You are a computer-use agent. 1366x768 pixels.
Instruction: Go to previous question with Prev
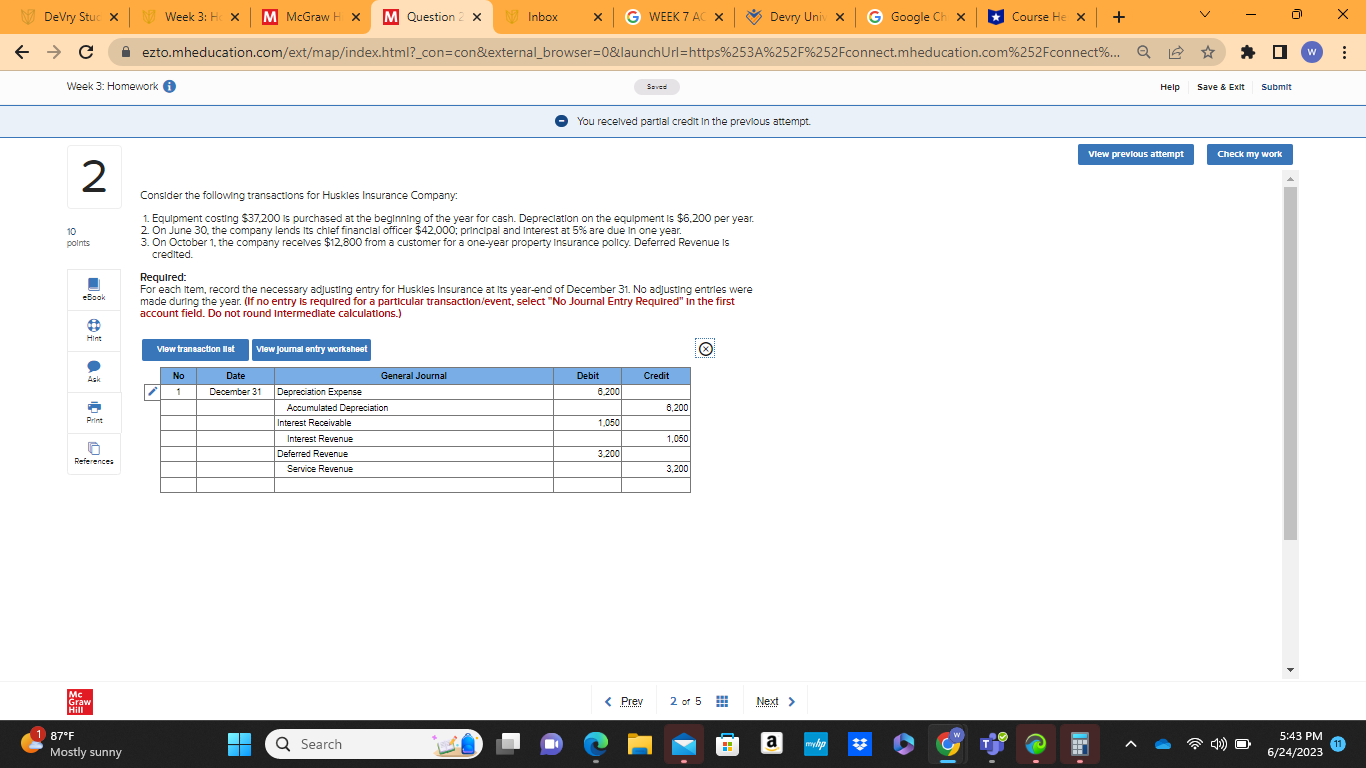(x=624, y=701)
